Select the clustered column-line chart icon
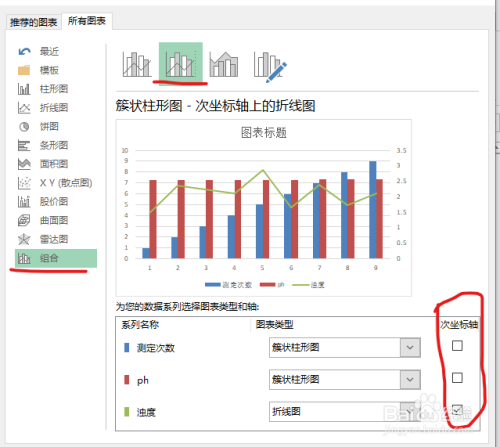The width and height of the screenshot is (500, 447). click(137, 64)
